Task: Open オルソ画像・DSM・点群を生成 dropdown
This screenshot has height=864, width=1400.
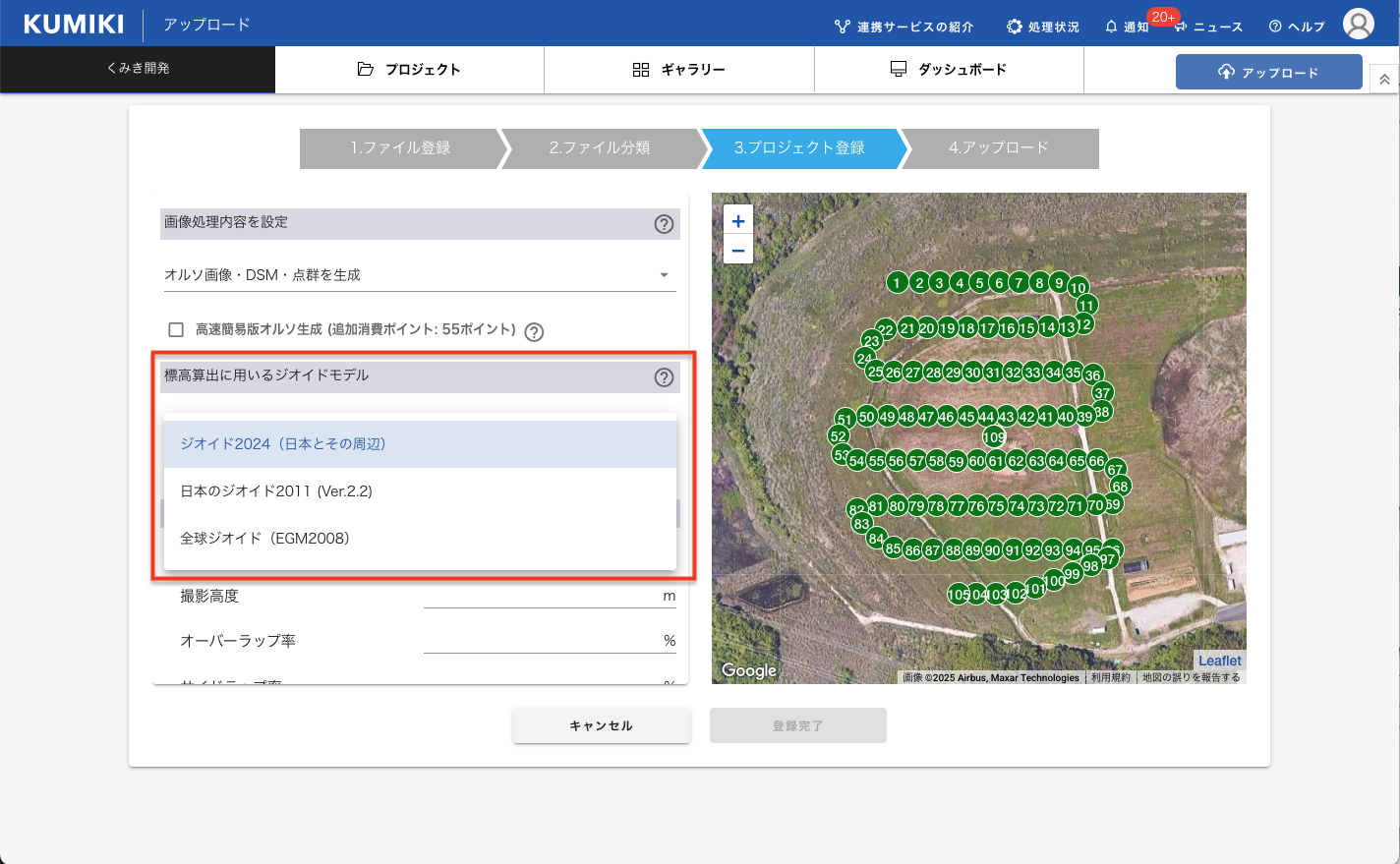Action: 420,275
